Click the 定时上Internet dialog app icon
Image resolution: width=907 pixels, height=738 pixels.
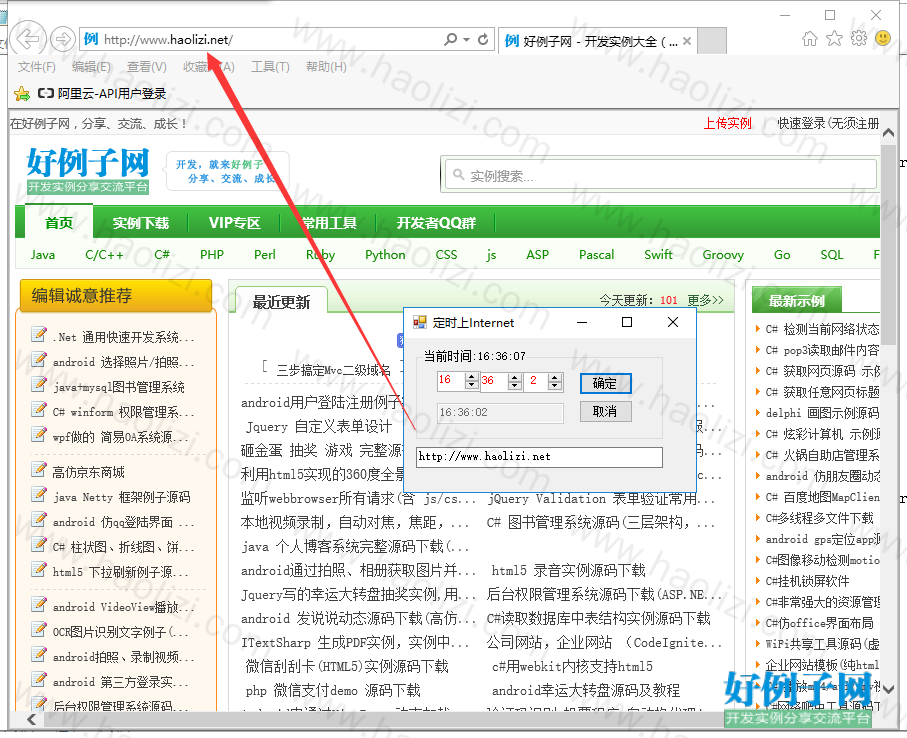pyautogui.click(x=420, y=322)
